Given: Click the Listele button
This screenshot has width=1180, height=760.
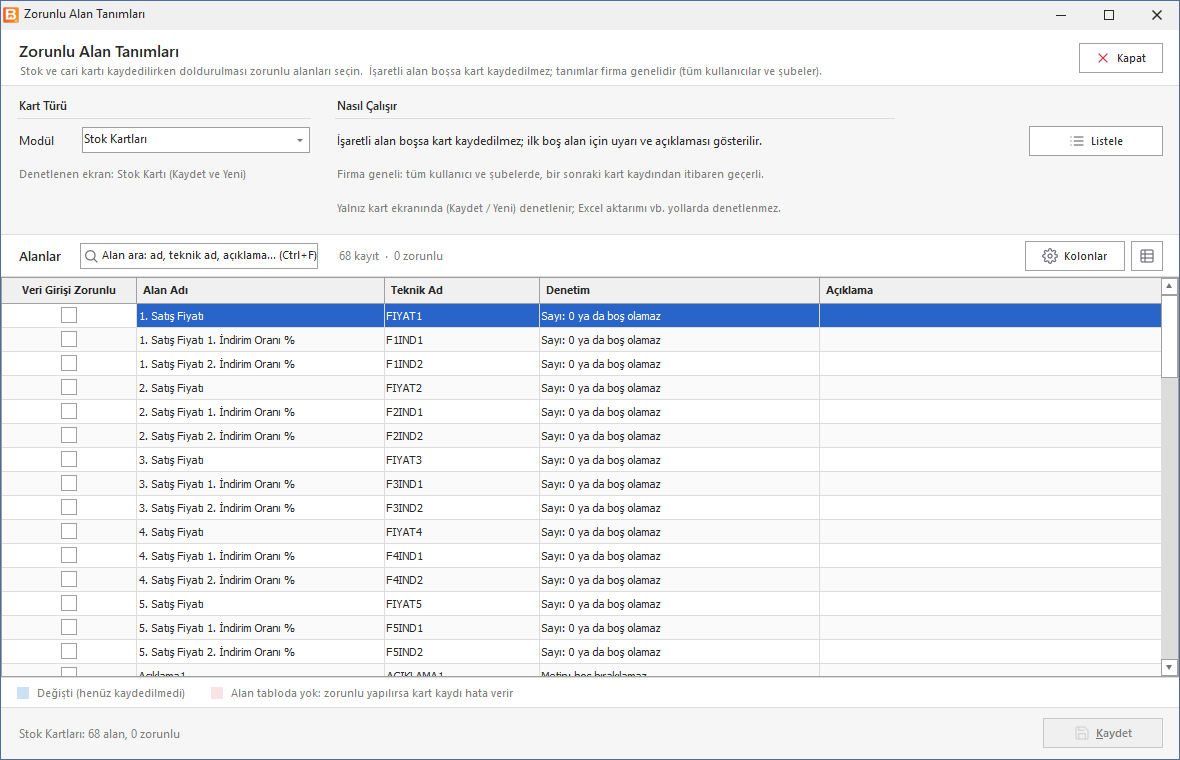Looking at the screenshot, I should (1096, 141).
